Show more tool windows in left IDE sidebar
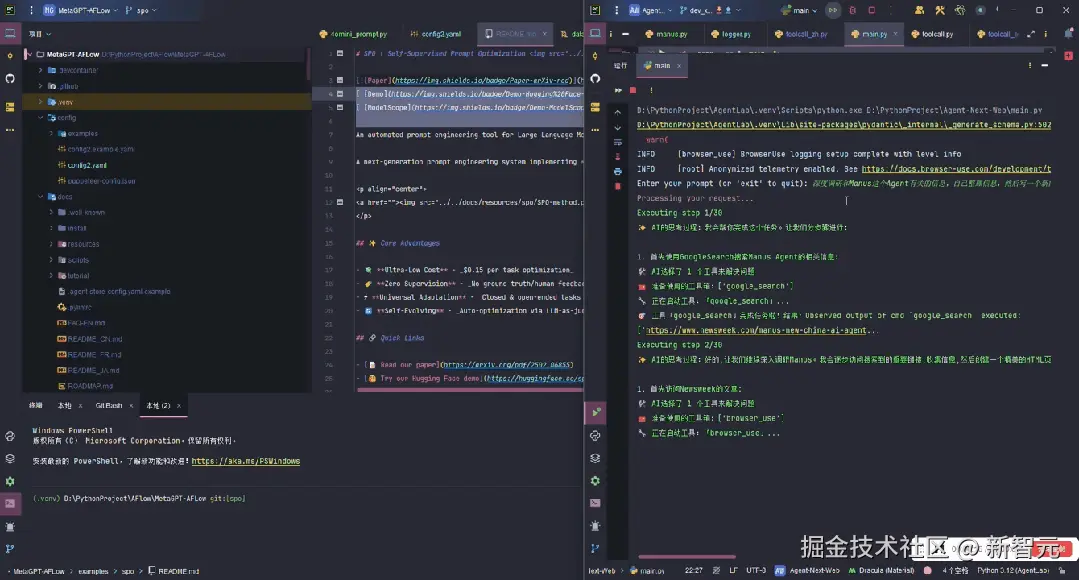Image resolution: width=1079 pixels, height=580 pixels. click(x=10, y=129)
